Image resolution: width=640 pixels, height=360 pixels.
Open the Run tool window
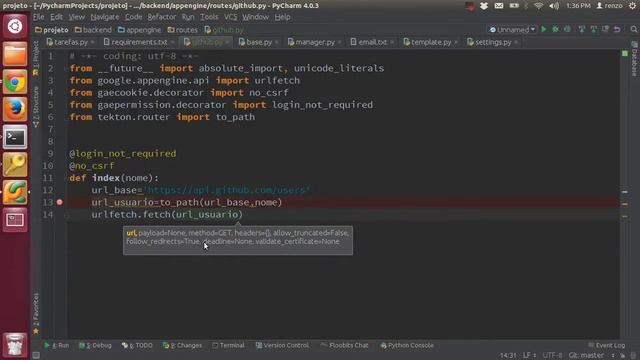coord(57,345)
